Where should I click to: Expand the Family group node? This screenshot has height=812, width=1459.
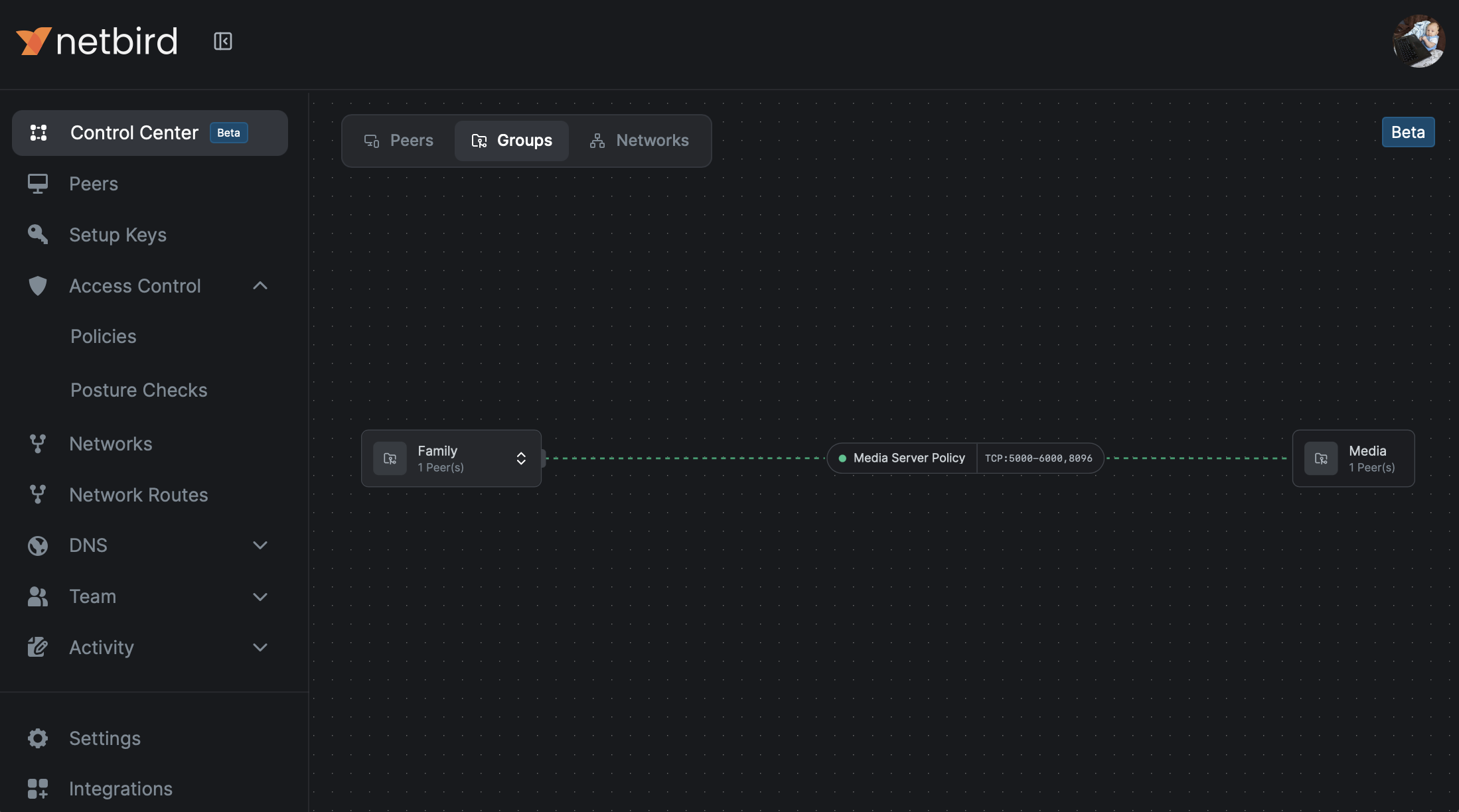click(x=520, y=458)
